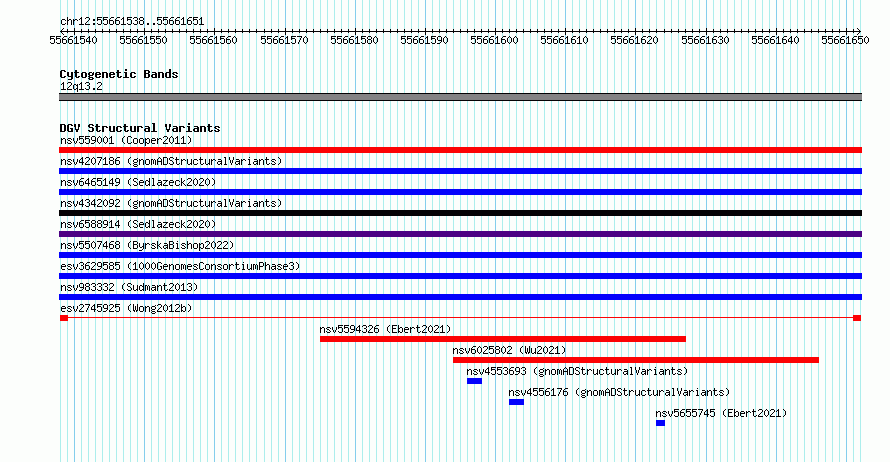Image resolution: width=890 pixels, height=462 pixels.
Task: Click ruler position 55661620
Action: tap(635, 40)
